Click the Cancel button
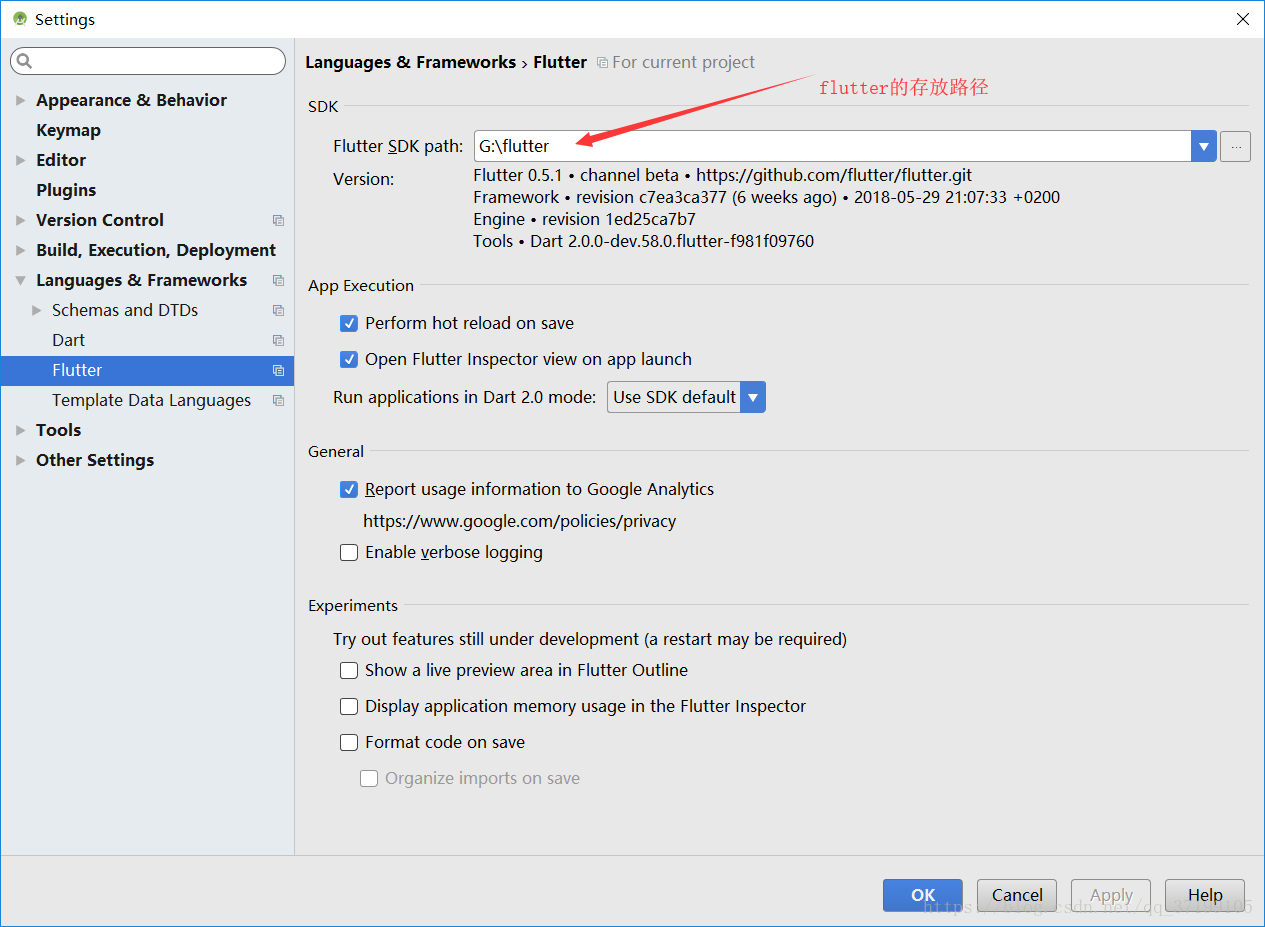This screenshot has width=1265, height=927. [1017, 895]
